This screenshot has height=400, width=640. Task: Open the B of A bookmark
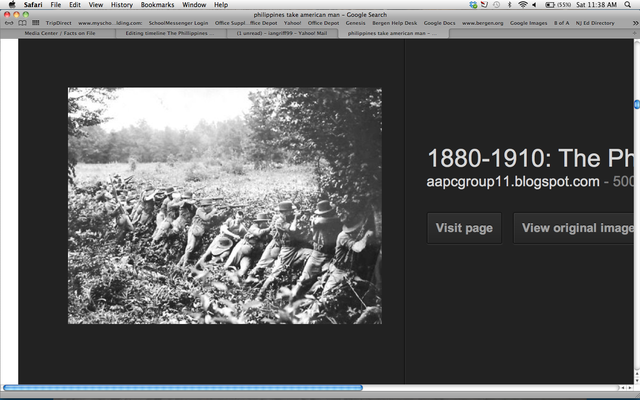(x=561, y=23)
